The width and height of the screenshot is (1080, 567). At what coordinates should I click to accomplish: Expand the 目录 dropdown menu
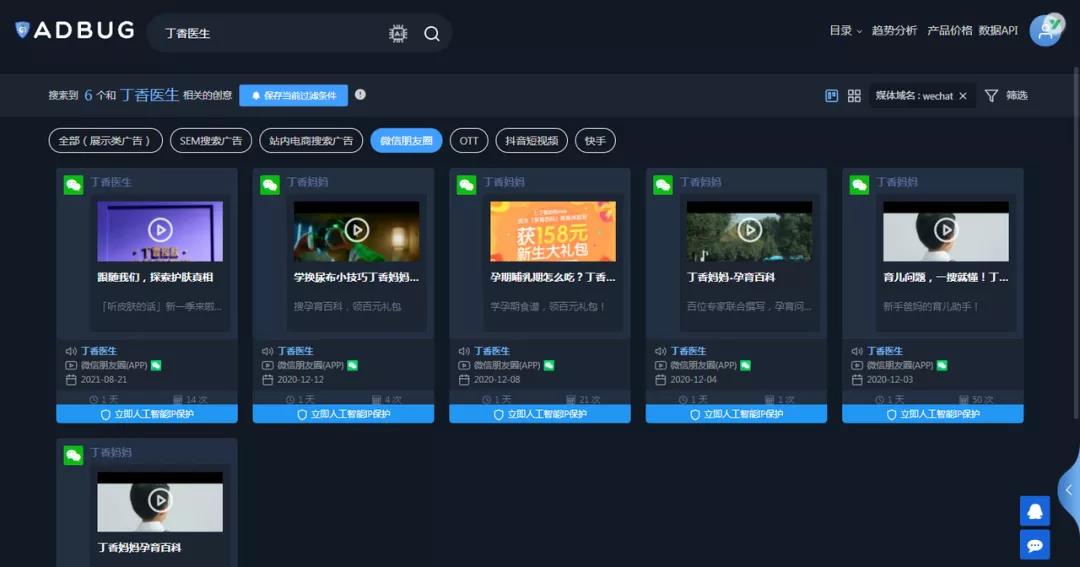click(845, 31)
